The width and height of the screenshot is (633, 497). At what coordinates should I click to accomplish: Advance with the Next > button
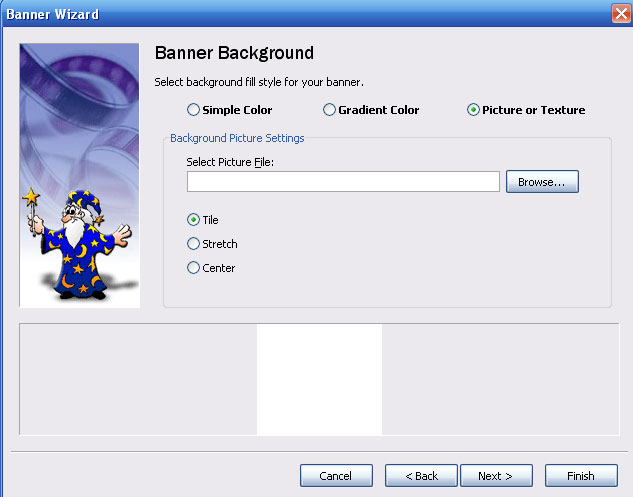(x=496, y=476)
